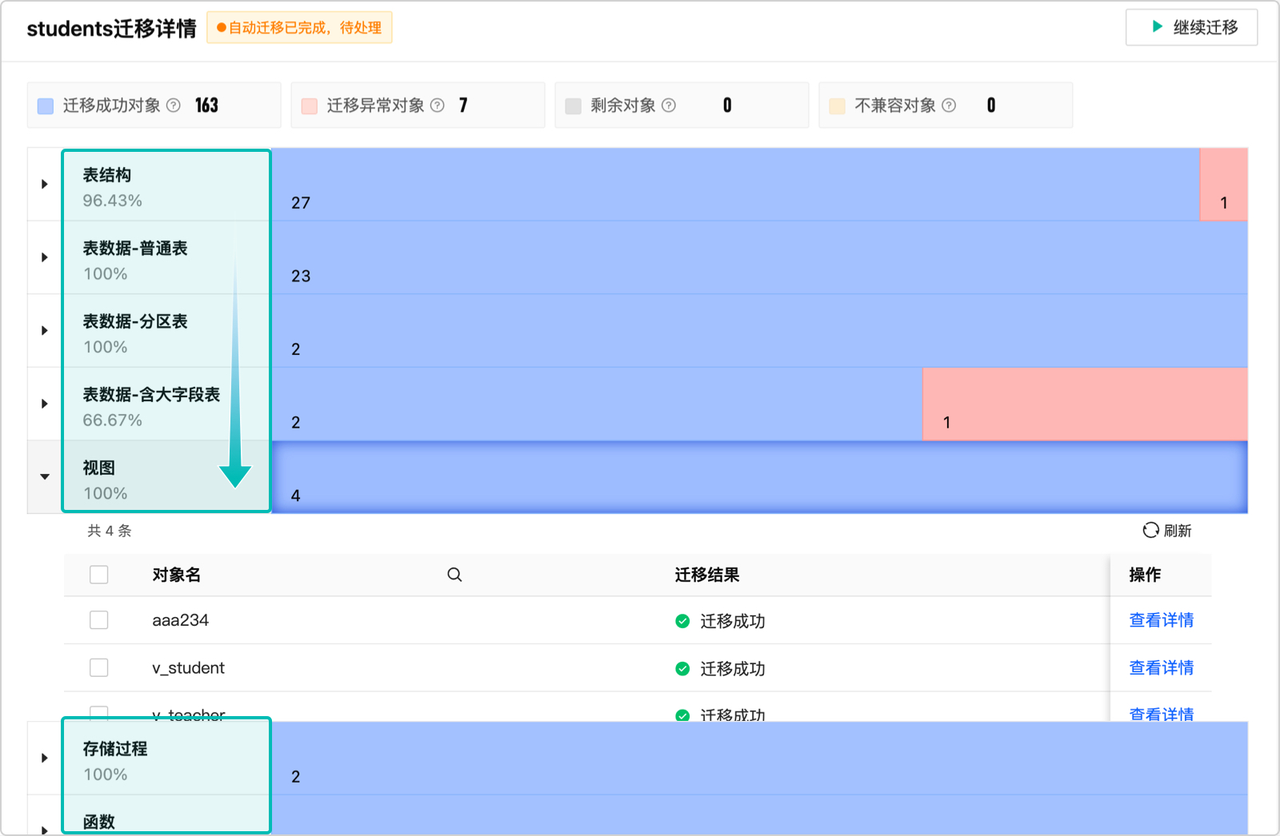Click the refresh icon above the operations column

click(1150, 530)
